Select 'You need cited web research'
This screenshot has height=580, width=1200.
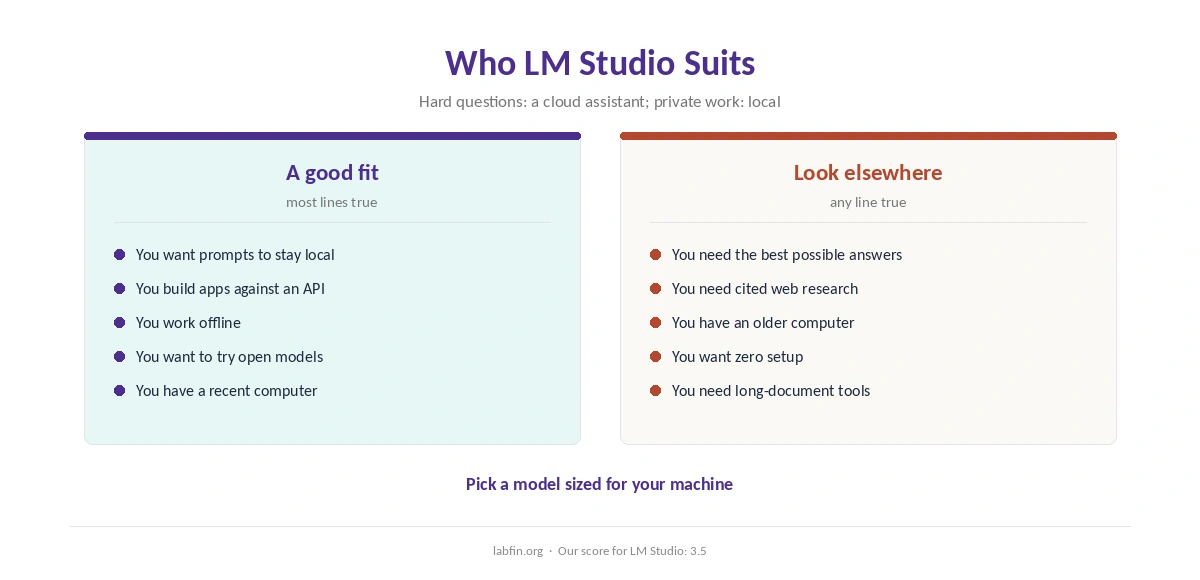click(765, 289)
